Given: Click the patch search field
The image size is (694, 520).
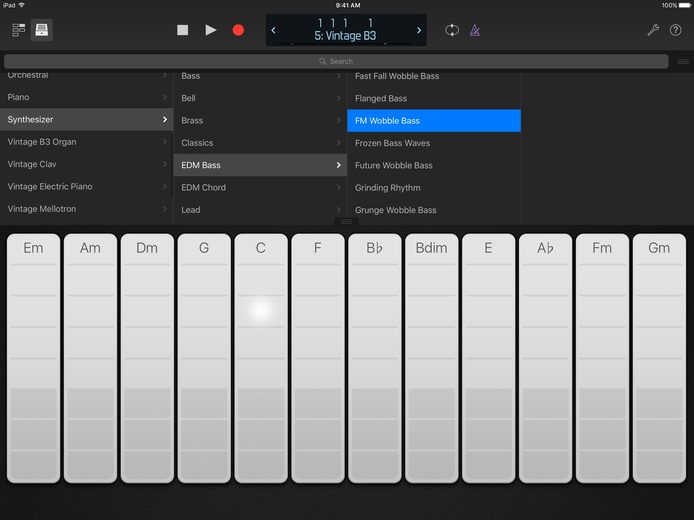Looking at the screenshot, I should tap(336, 61).
